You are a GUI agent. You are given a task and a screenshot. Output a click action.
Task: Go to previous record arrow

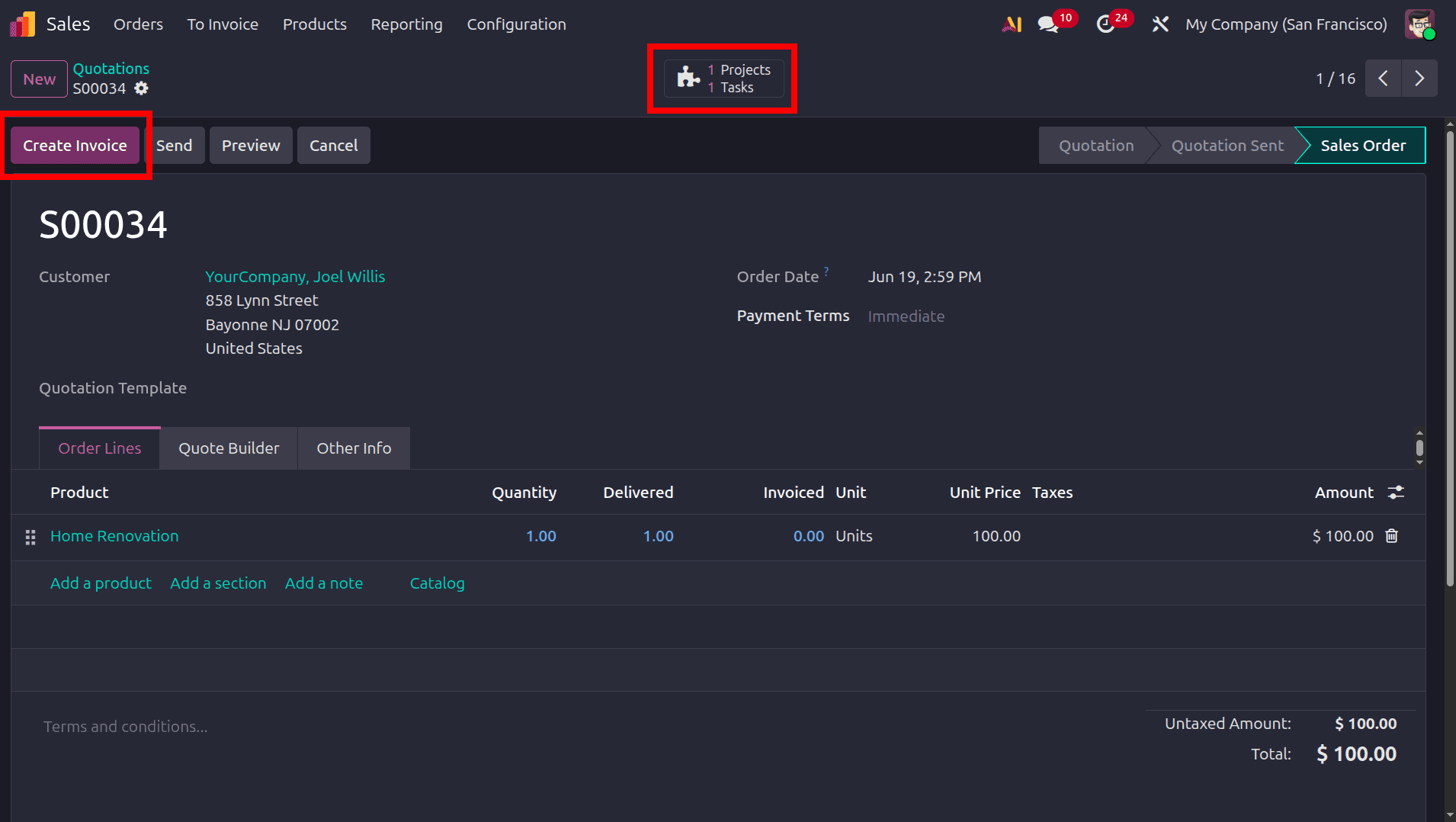tap(1383, 79)
